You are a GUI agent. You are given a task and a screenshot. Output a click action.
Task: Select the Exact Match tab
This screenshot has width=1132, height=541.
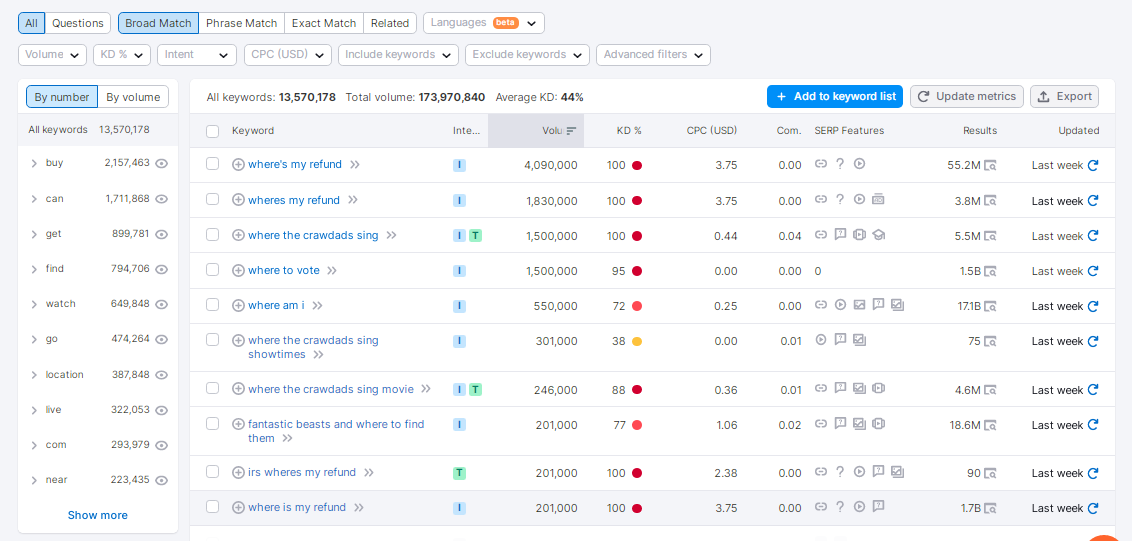click(x=324, y=23)
